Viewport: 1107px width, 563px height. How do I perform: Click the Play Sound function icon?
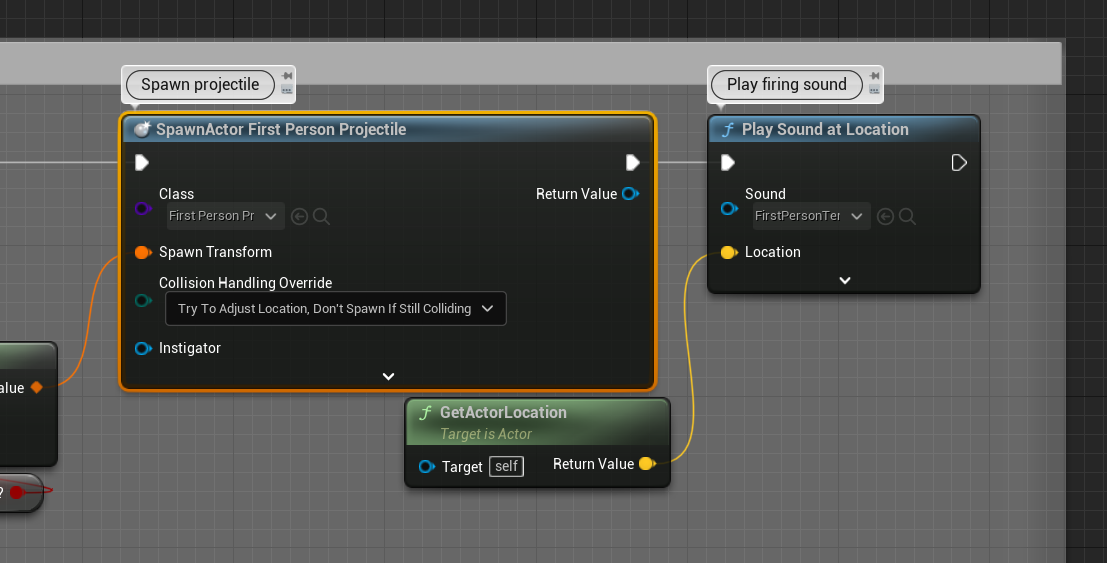tap(727, 130)
